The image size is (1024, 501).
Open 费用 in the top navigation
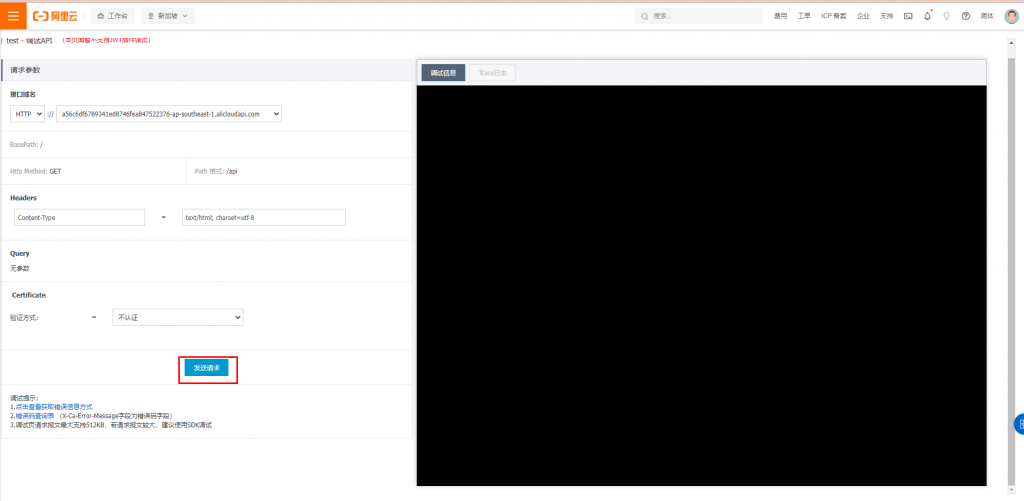click(x=780, y=16)
